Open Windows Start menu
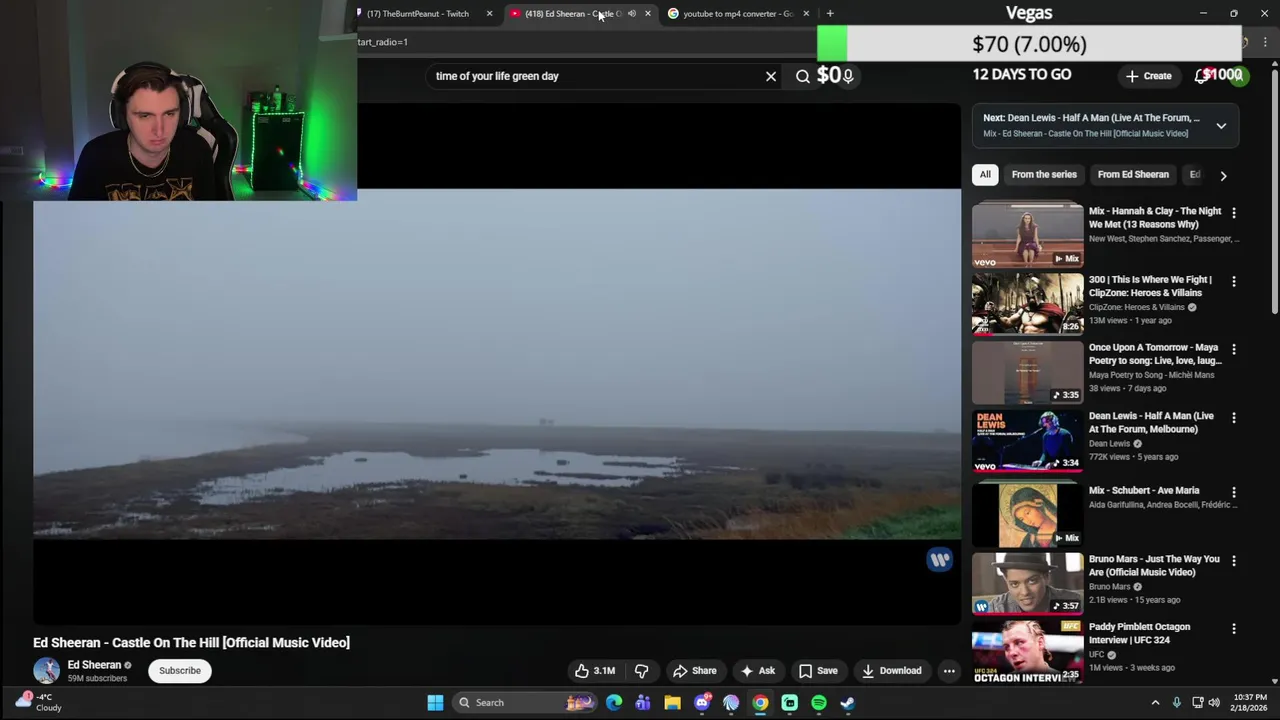Image resolution: width=1280 pixels, height=720 pixels. pos(435,703)
